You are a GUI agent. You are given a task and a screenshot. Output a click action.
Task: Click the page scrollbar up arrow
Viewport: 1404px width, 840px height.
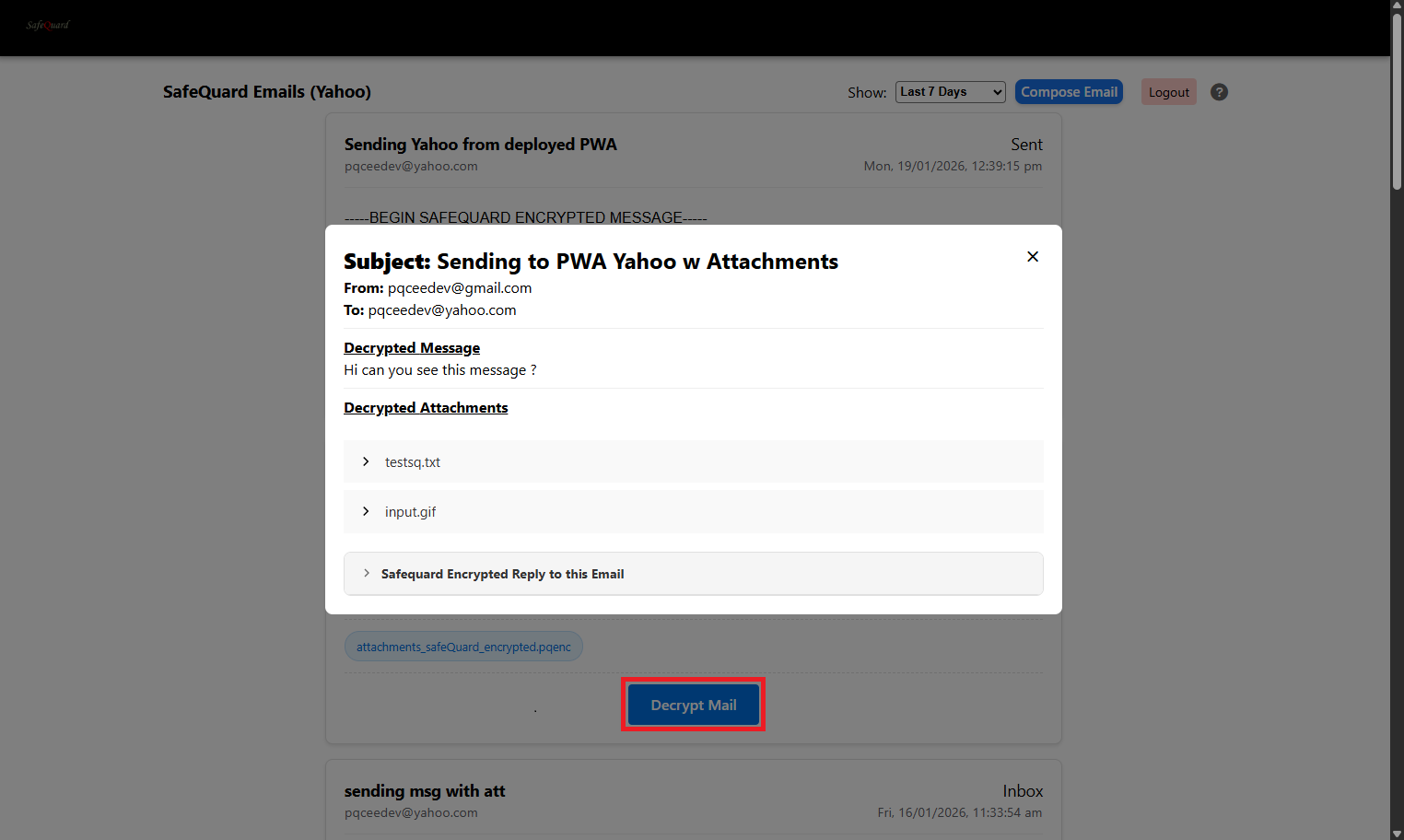tap(1397, 6)
